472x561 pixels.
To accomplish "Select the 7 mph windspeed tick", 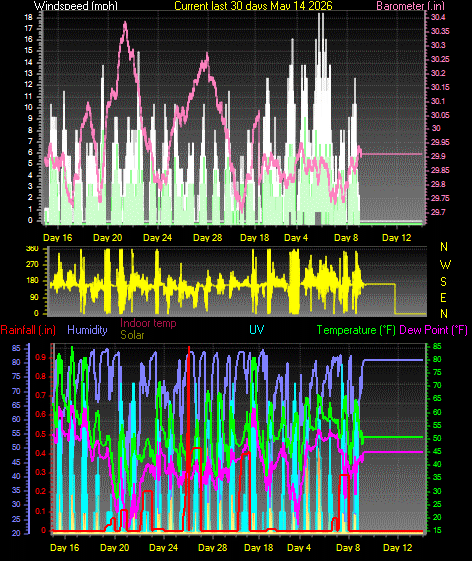I will pos(30,142).
